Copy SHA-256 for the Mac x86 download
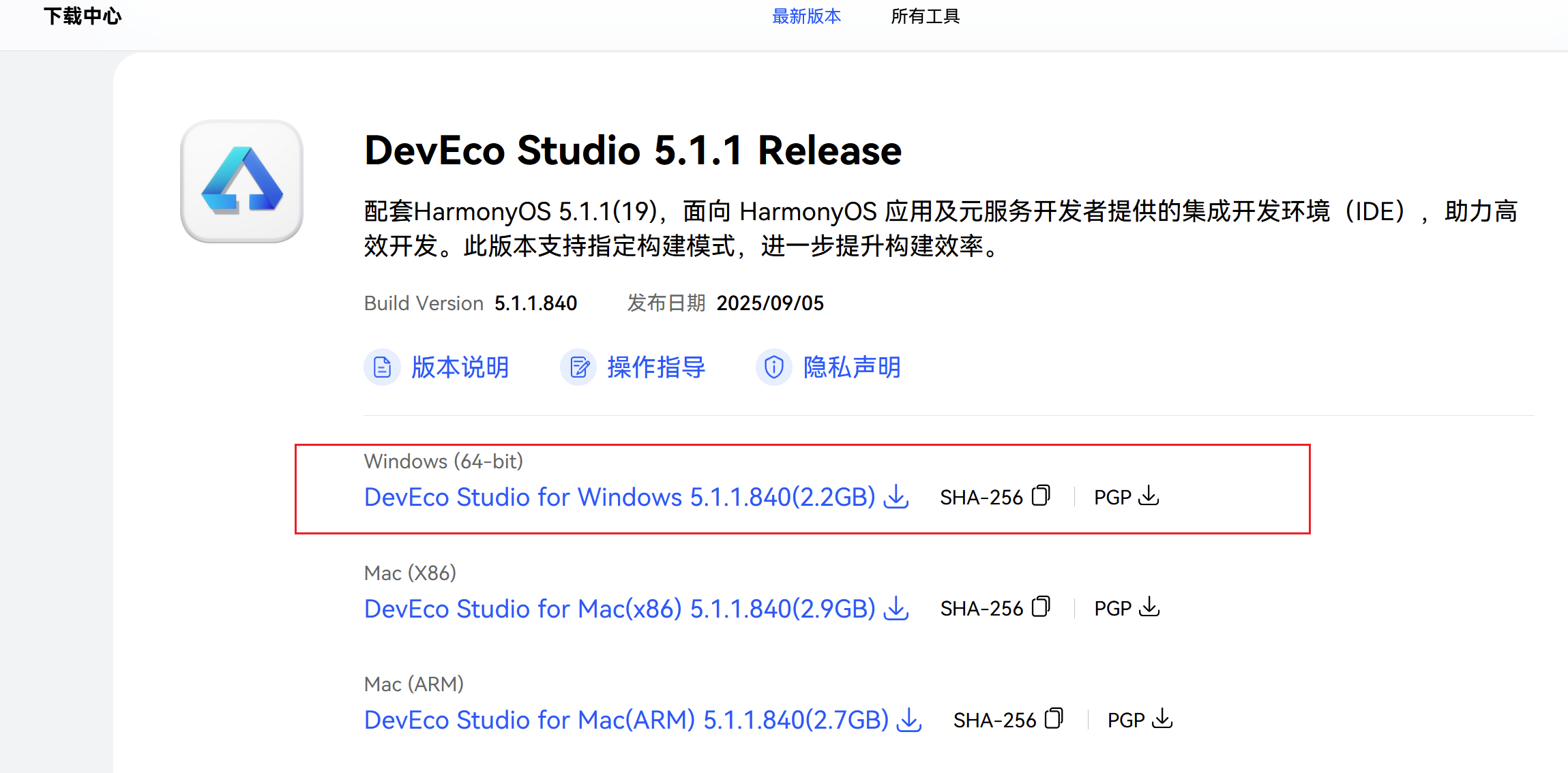1568x773 pixels. point(1041,607)
